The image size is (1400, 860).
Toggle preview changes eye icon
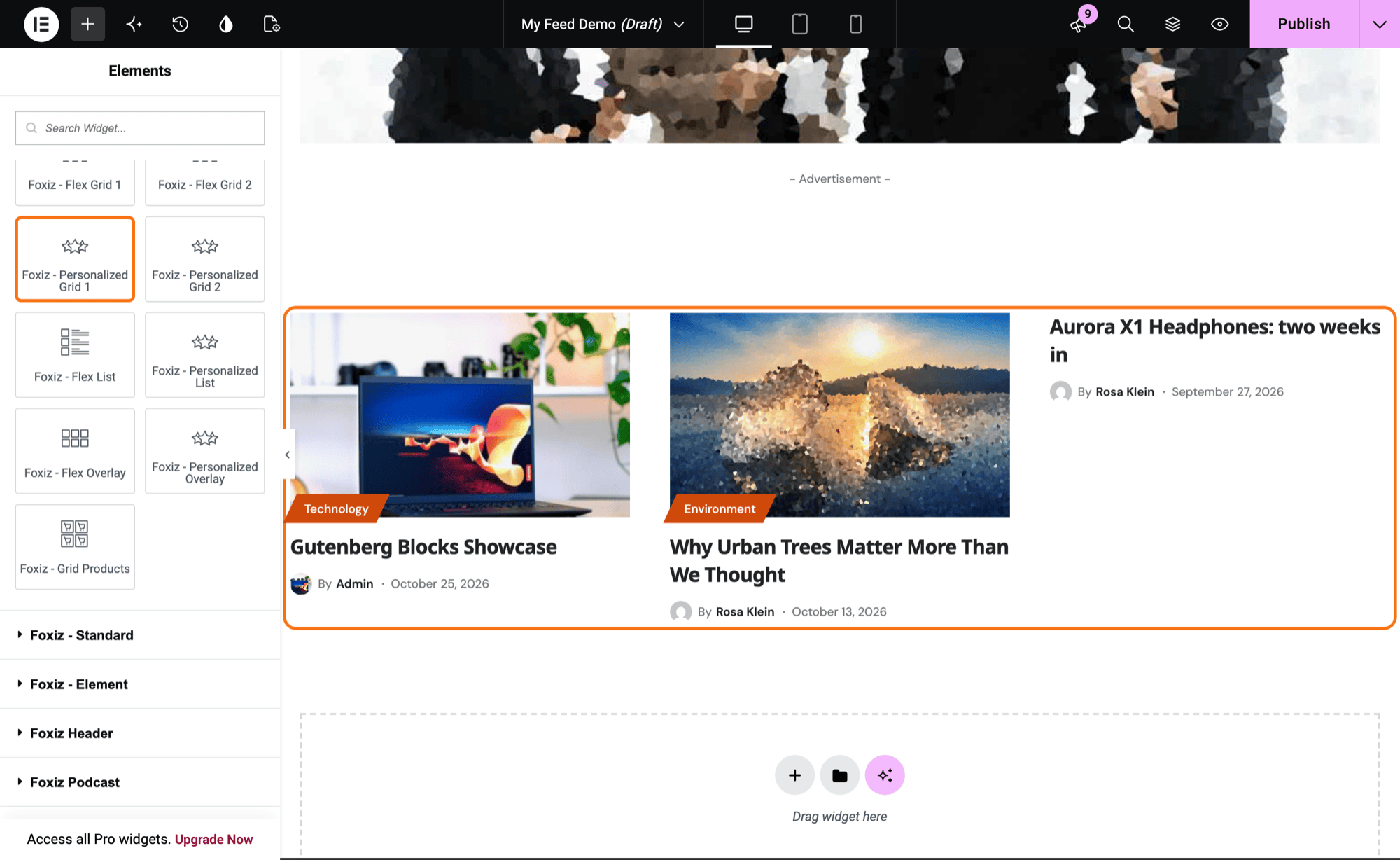coord(1219,24)
